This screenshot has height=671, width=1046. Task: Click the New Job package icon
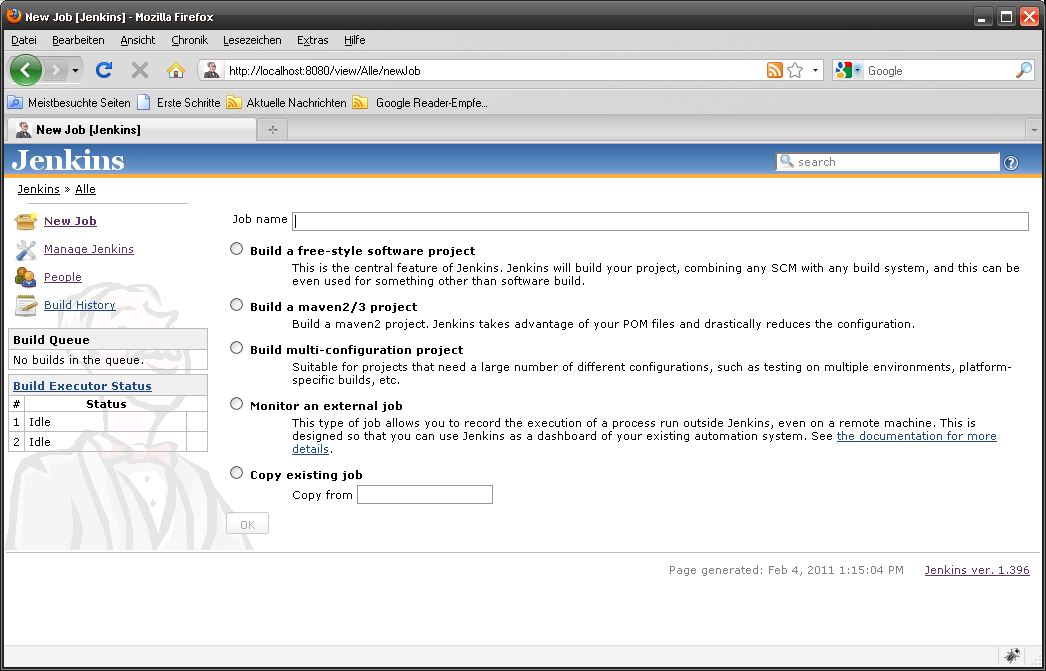(x=26, y=221)
